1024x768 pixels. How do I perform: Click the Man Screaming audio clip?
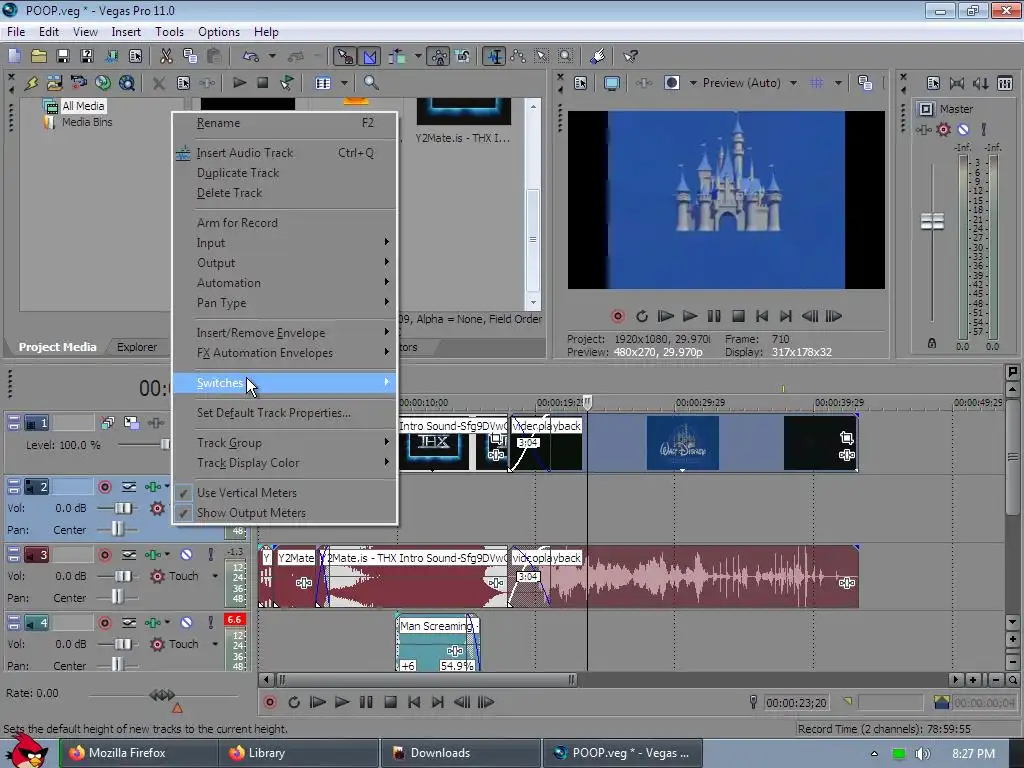[438, 643]
